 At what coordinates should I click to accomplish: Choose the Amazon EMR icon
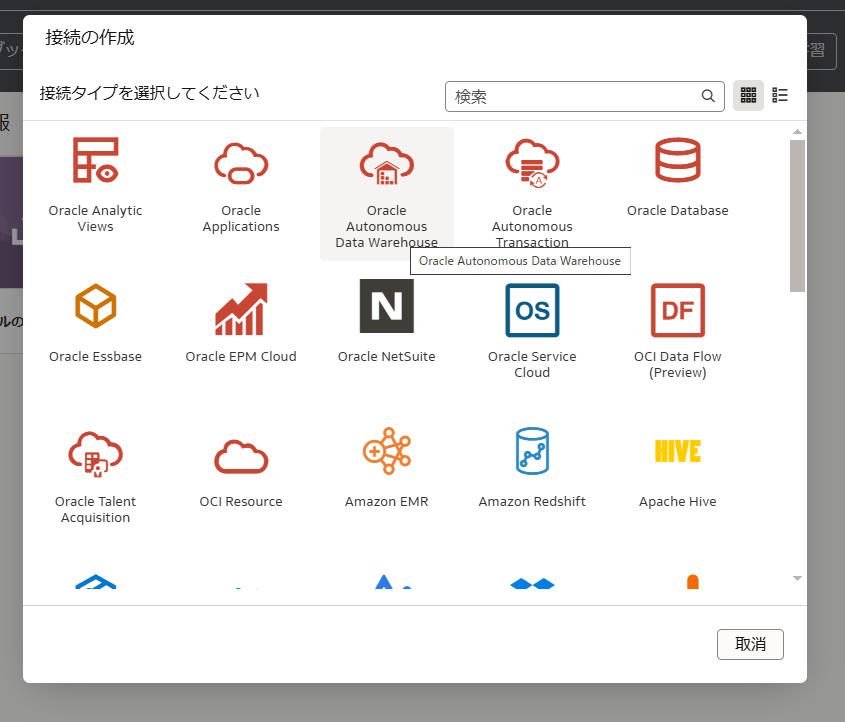[386, 451]
